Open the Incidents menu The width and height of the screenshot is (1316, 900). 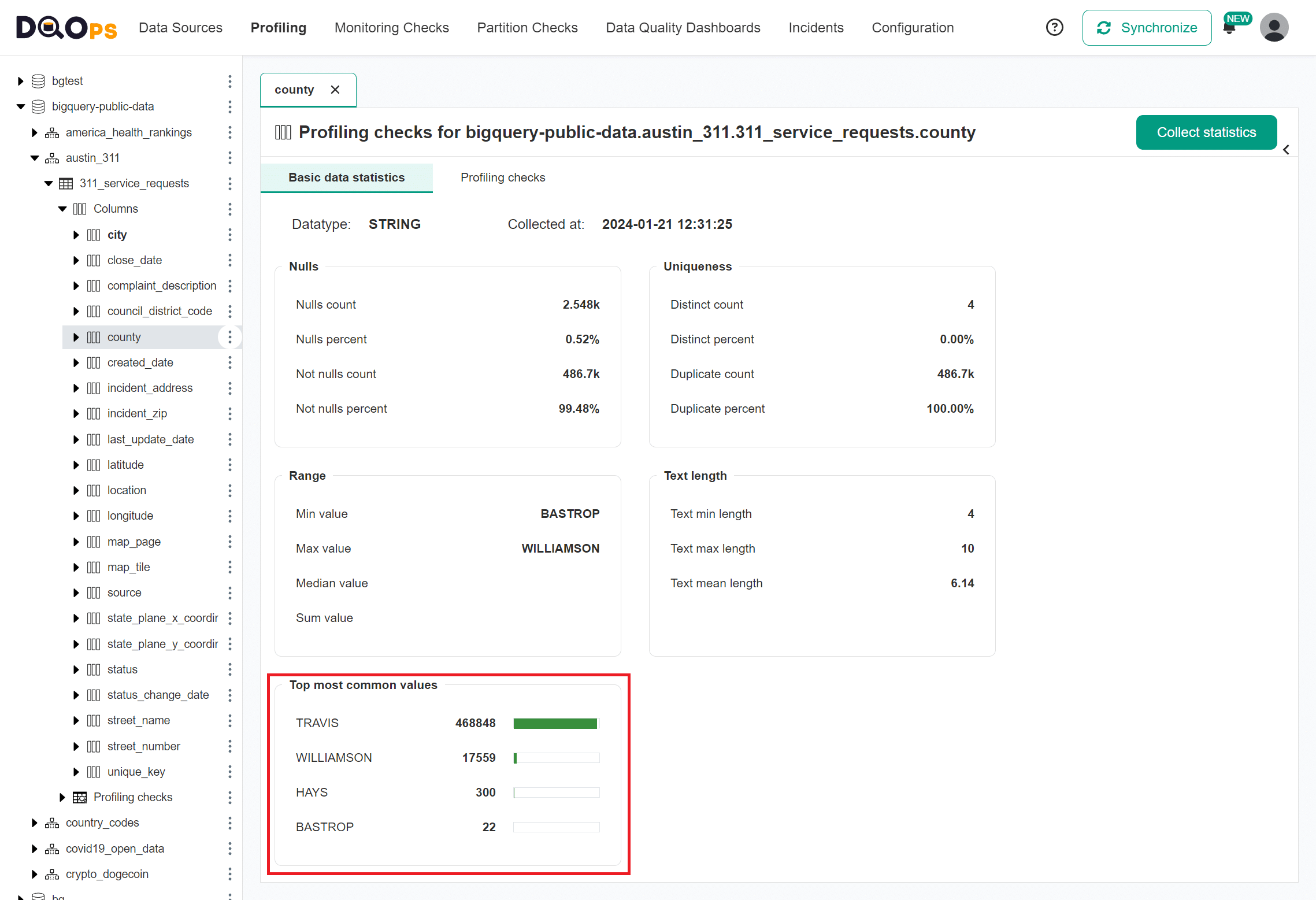[815, 27]
